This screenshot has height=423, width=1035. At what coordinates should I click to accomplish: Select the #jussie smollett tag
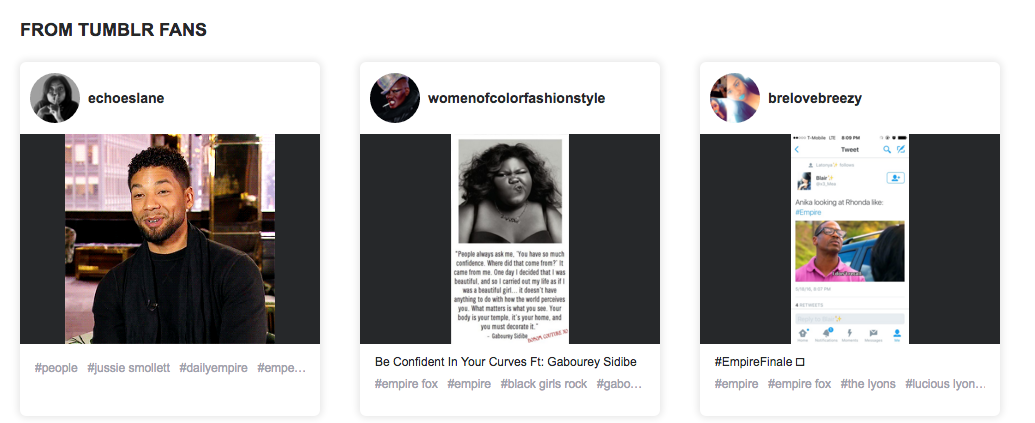pyautogui.click(x=128, y=368)
